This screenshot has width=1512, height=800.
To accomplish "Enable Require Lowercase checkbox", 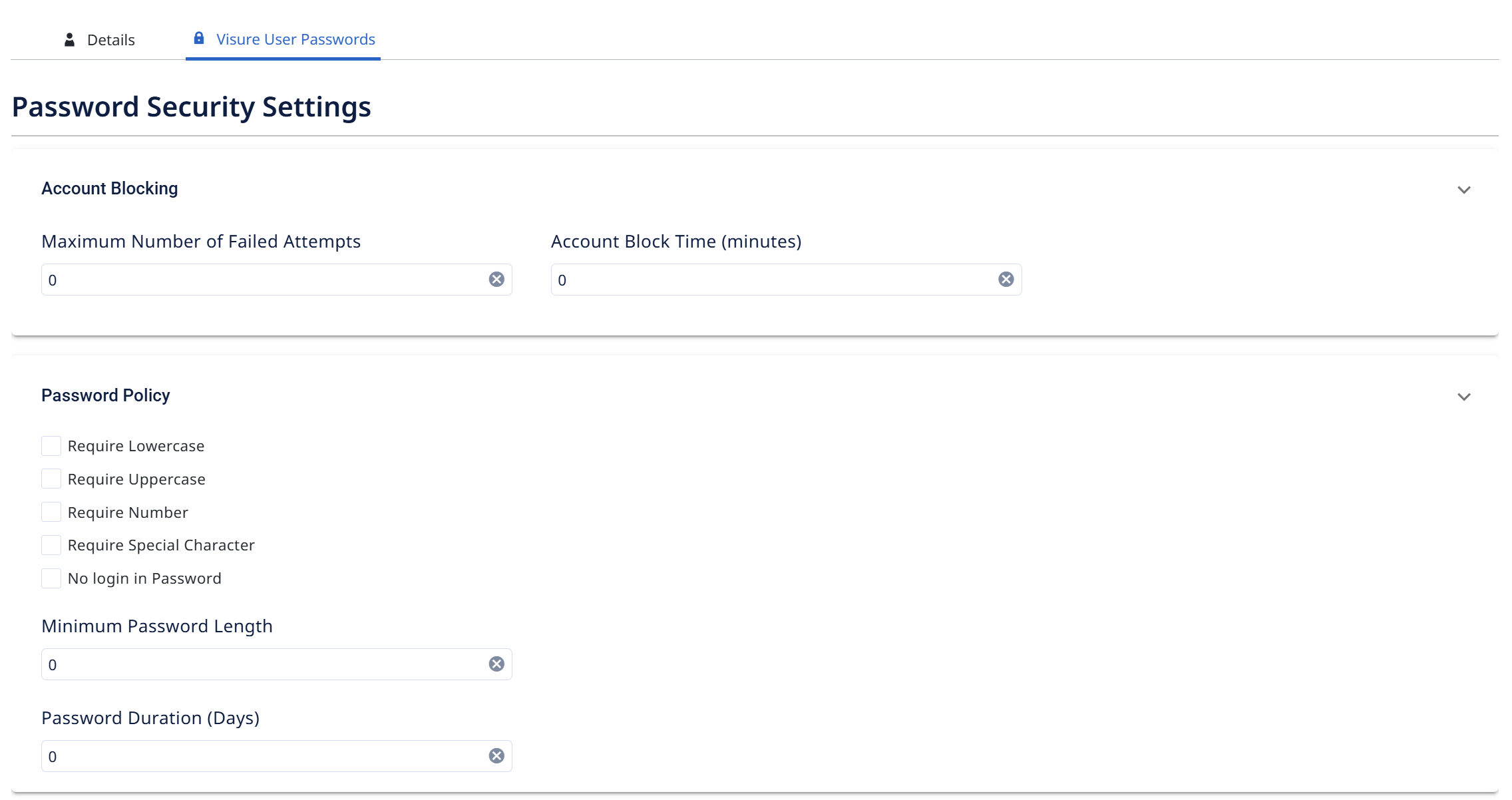I will click(51, 446).
